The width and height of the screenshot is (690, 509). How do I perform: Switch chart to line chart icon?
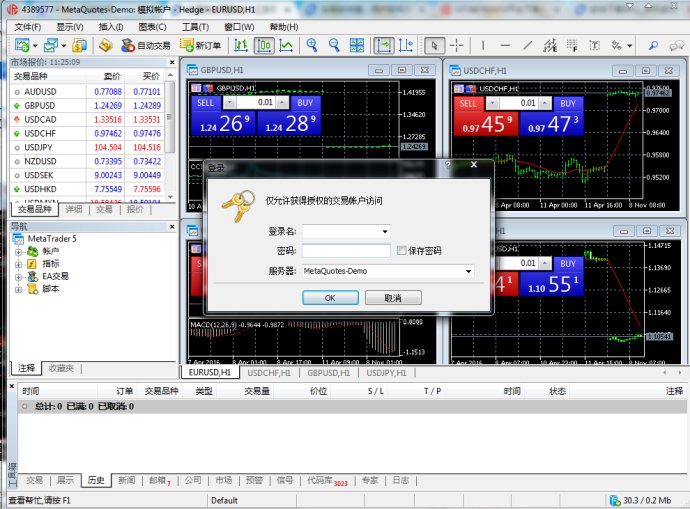(x=287, y=45)
